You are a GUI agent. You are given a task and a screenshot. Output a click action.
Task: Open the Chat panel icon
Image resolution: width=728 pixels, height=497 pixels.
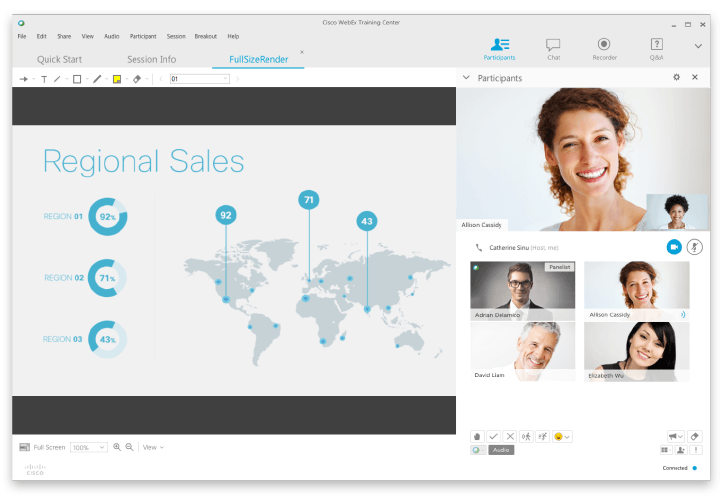pos(553,49)
